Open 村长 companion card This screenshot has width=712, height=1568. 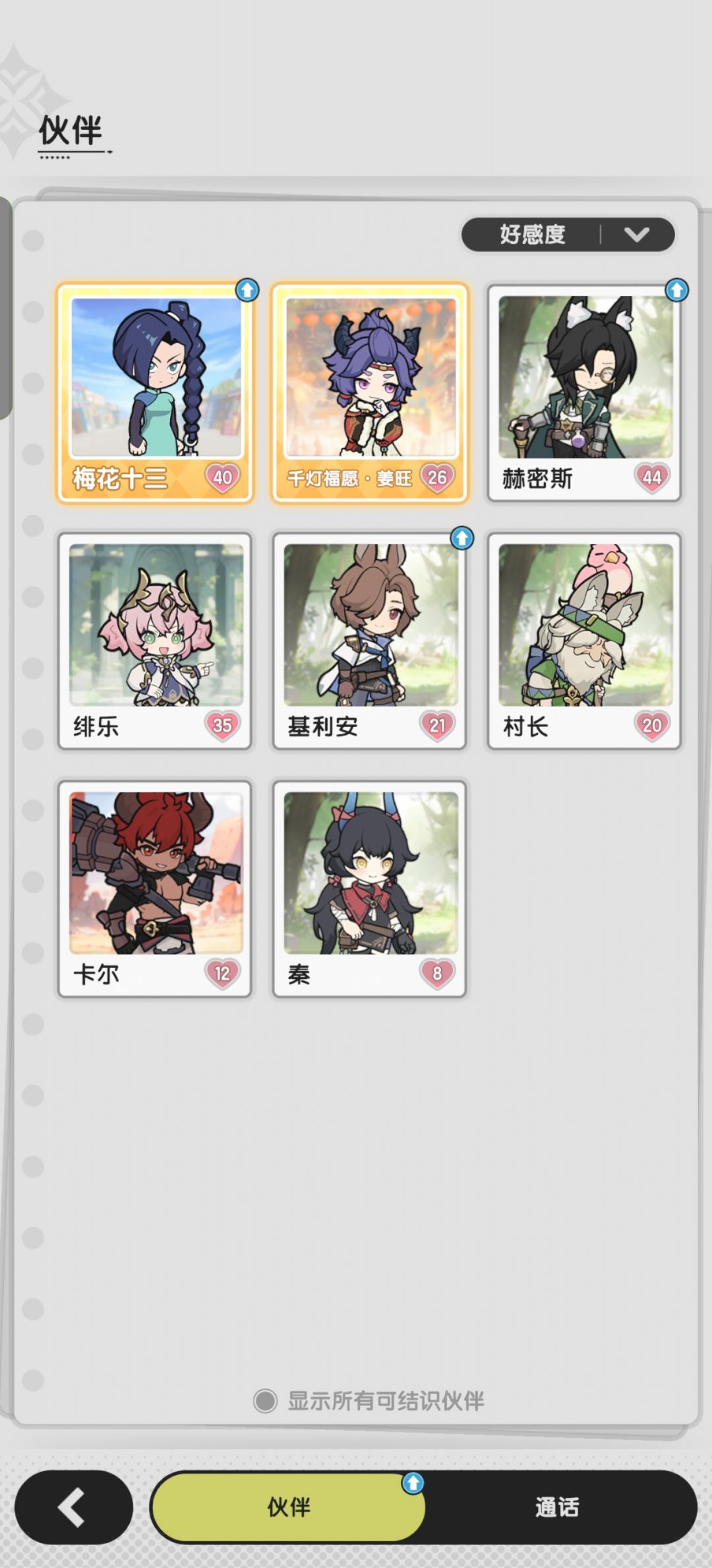click(x=584, y=641)
